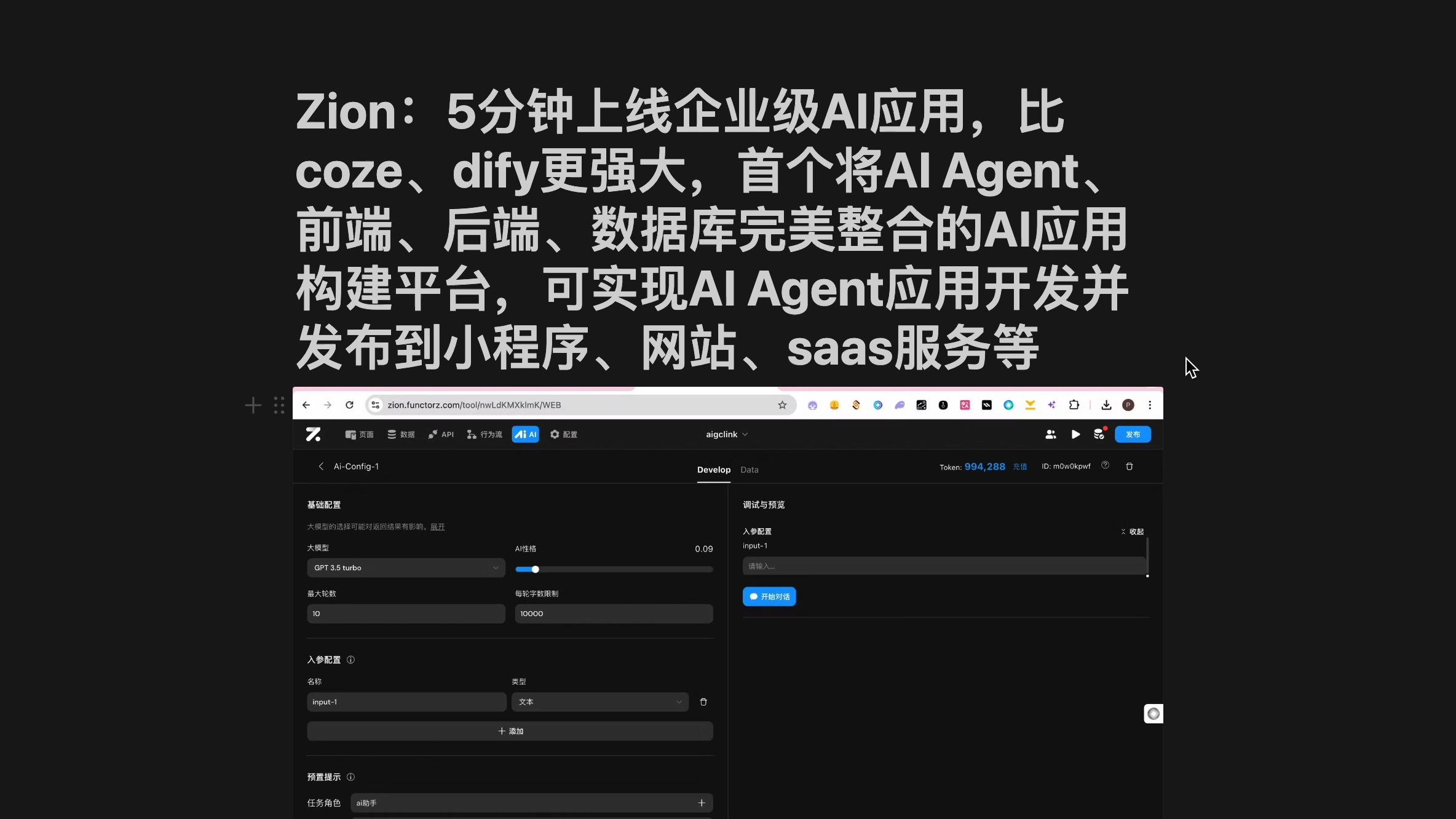Switch to the Data tab

click(749, 470)
